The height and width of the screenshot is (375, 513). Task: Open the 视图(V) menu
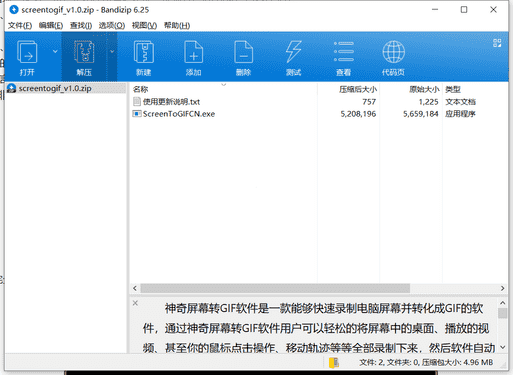[x=144, y=26]
